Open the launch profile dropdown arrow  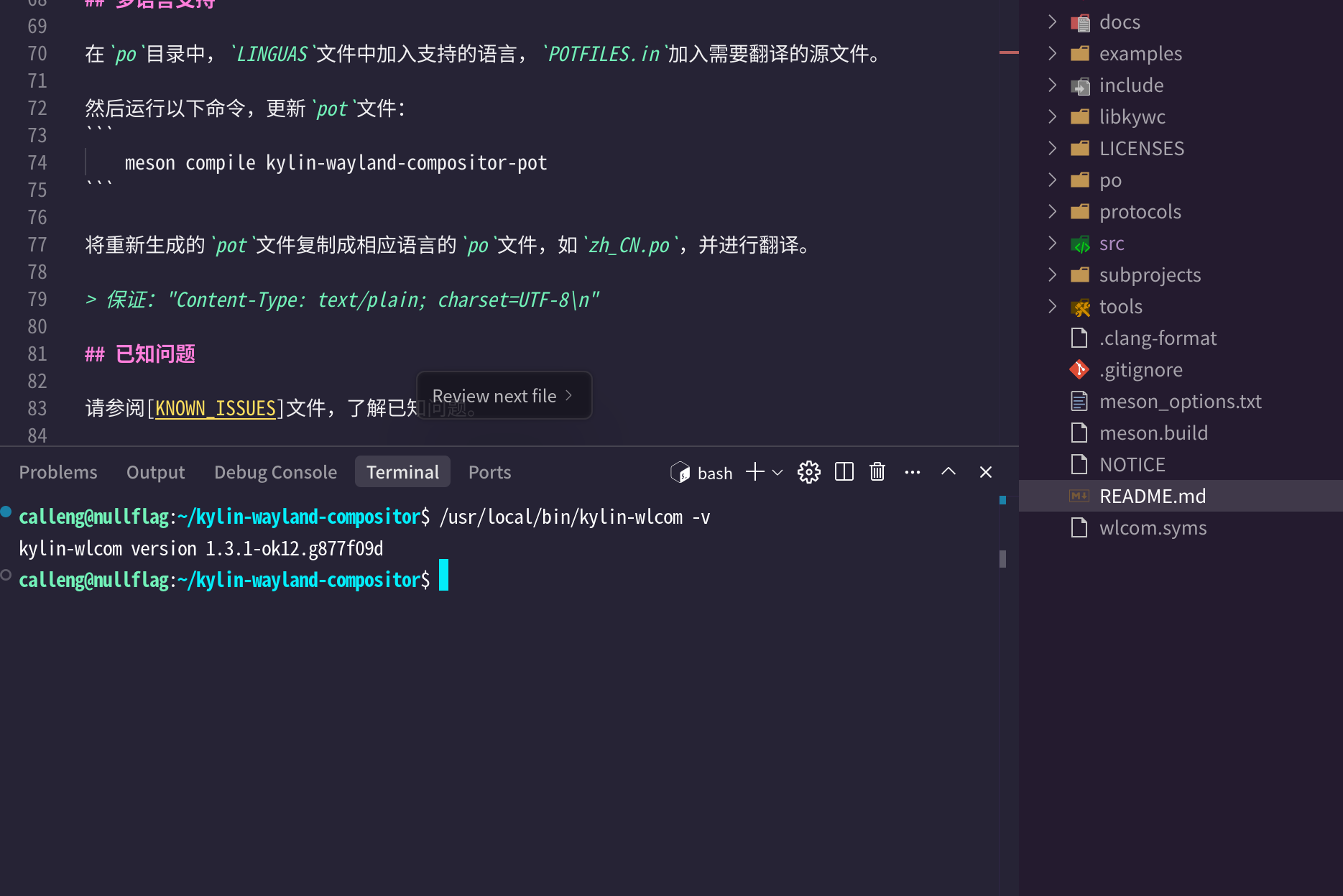(777, 473)
